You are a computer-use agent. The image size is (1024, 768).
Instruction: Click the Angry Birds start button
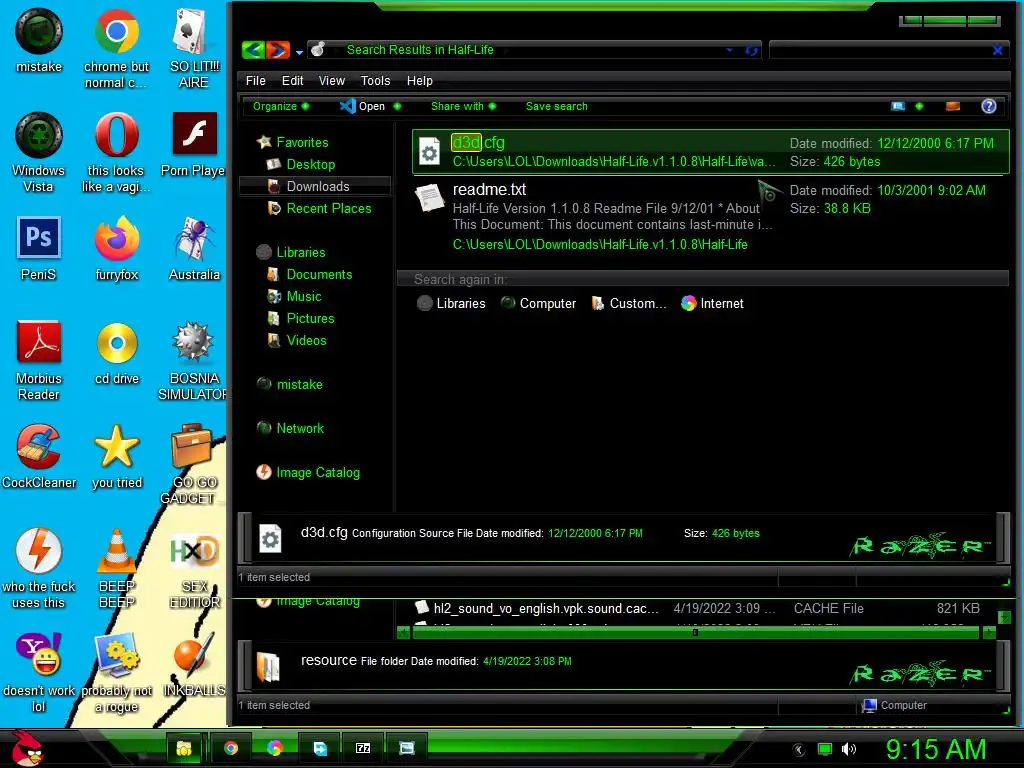(x=26, y=747)
